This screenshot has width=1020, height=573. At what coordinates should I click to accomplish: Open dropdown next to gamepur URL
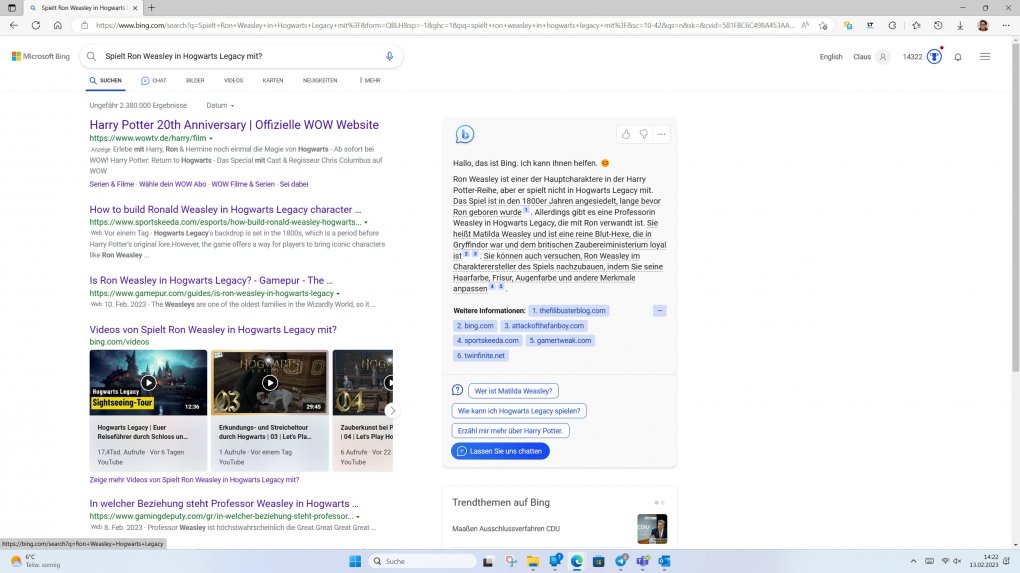coord(338,293)
